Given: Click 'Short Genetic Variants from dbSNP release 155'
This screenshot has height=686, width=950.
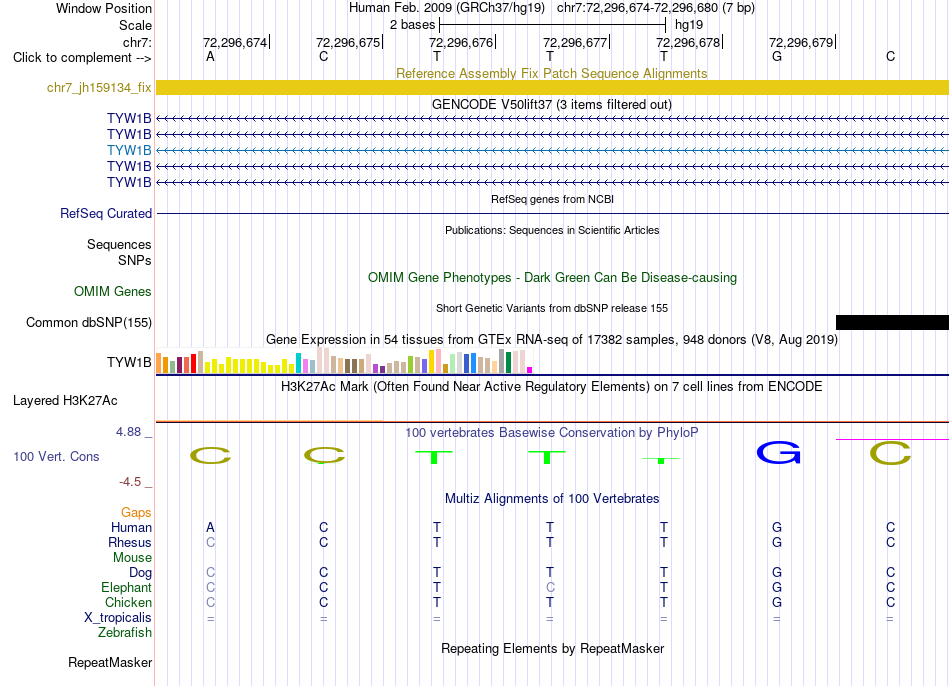Looking at the screenshot, I should (x=552, y=308).
